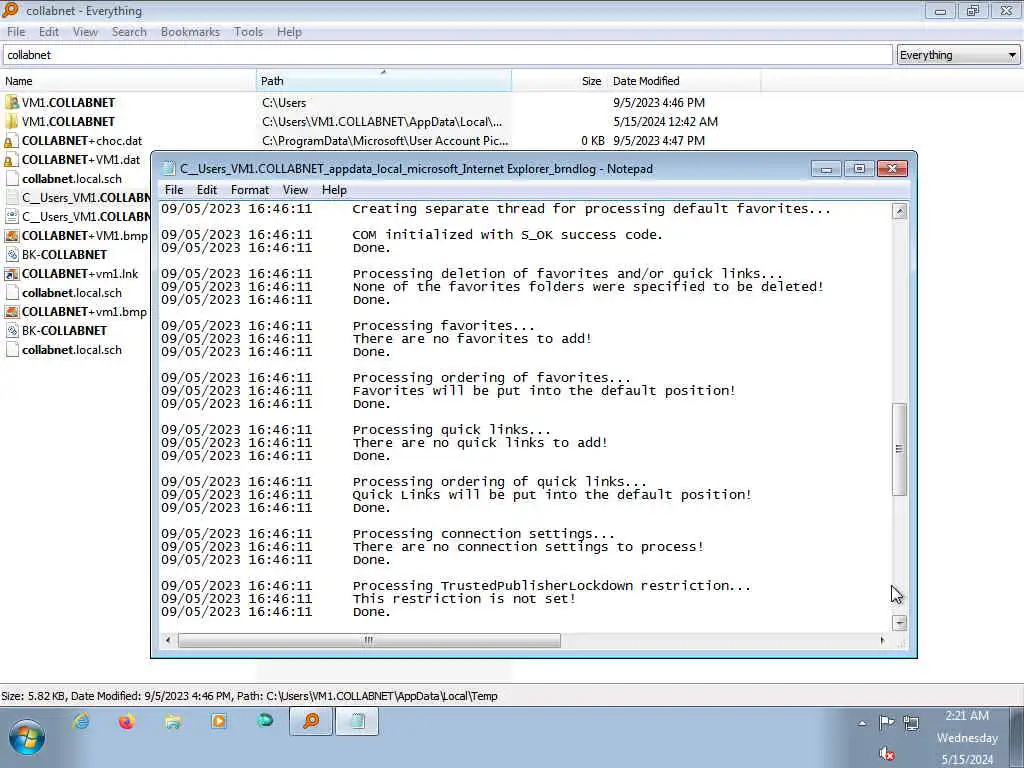Switch to Notepad taskbar button
Screen dimensions: 1024x768
[357, 722]
